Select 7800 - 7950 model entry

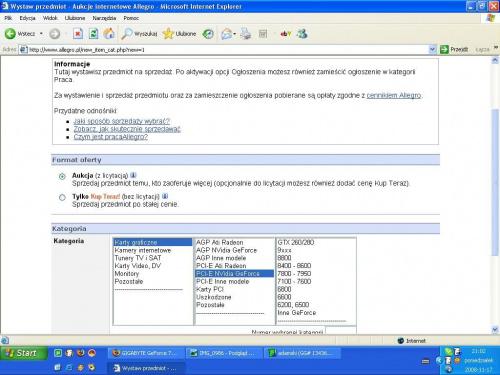click(316, 274)
